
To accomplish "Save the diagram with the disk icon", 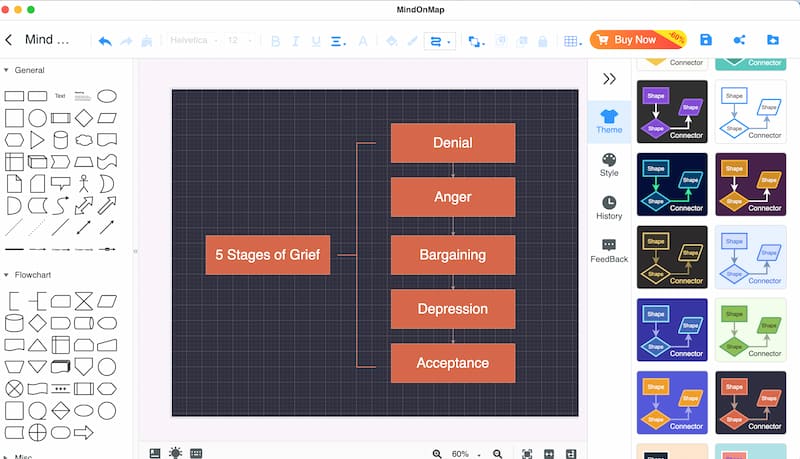I will [x=706, y=40].
